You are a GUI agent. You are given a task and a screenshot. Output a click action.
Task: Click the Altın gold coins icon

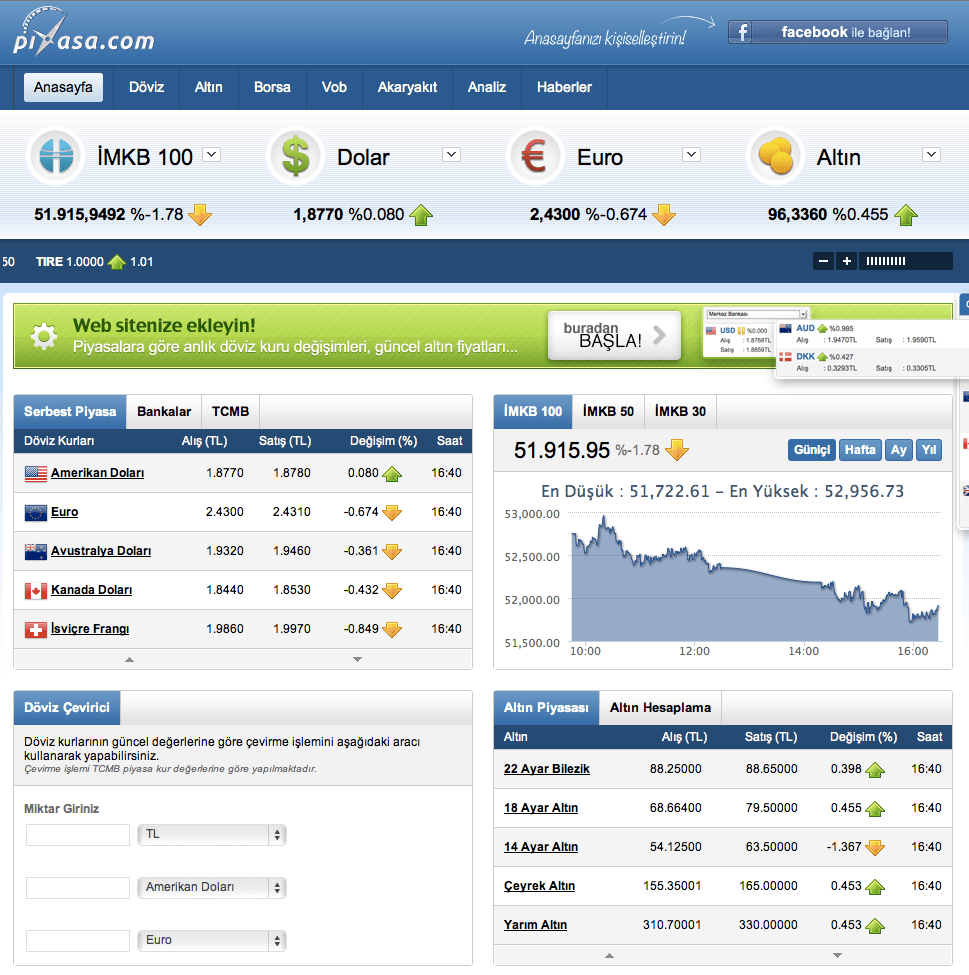click(775, 157)
